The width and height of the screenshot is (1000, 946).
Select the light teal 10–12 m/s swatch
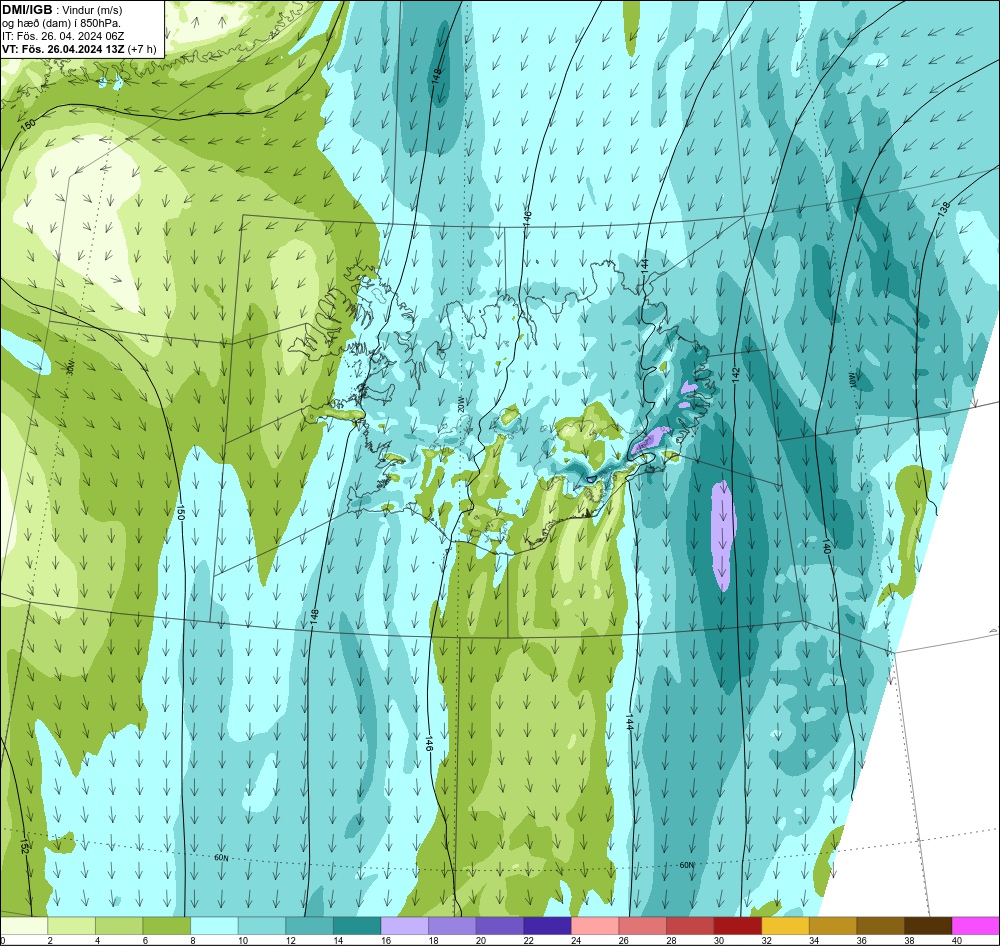(261, 926)
